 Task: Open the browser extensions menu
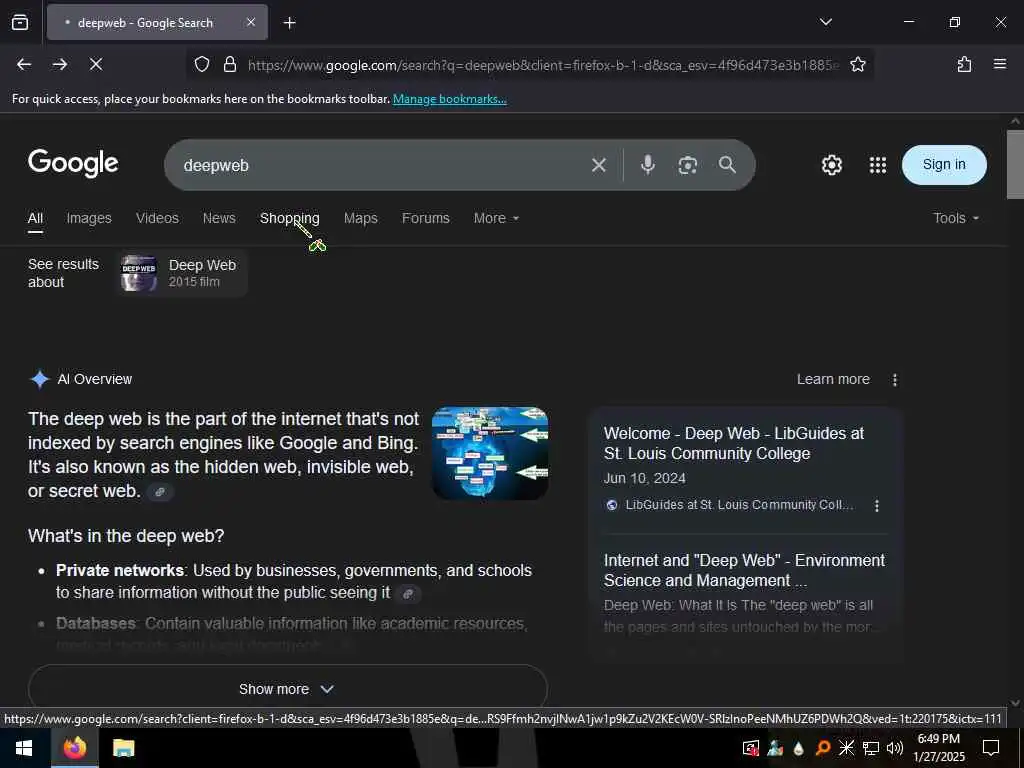click(x=964, y=64)
